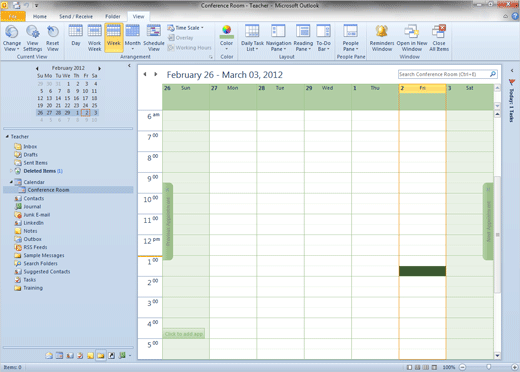Click the Calendar navigation icon

coord(59,356)
